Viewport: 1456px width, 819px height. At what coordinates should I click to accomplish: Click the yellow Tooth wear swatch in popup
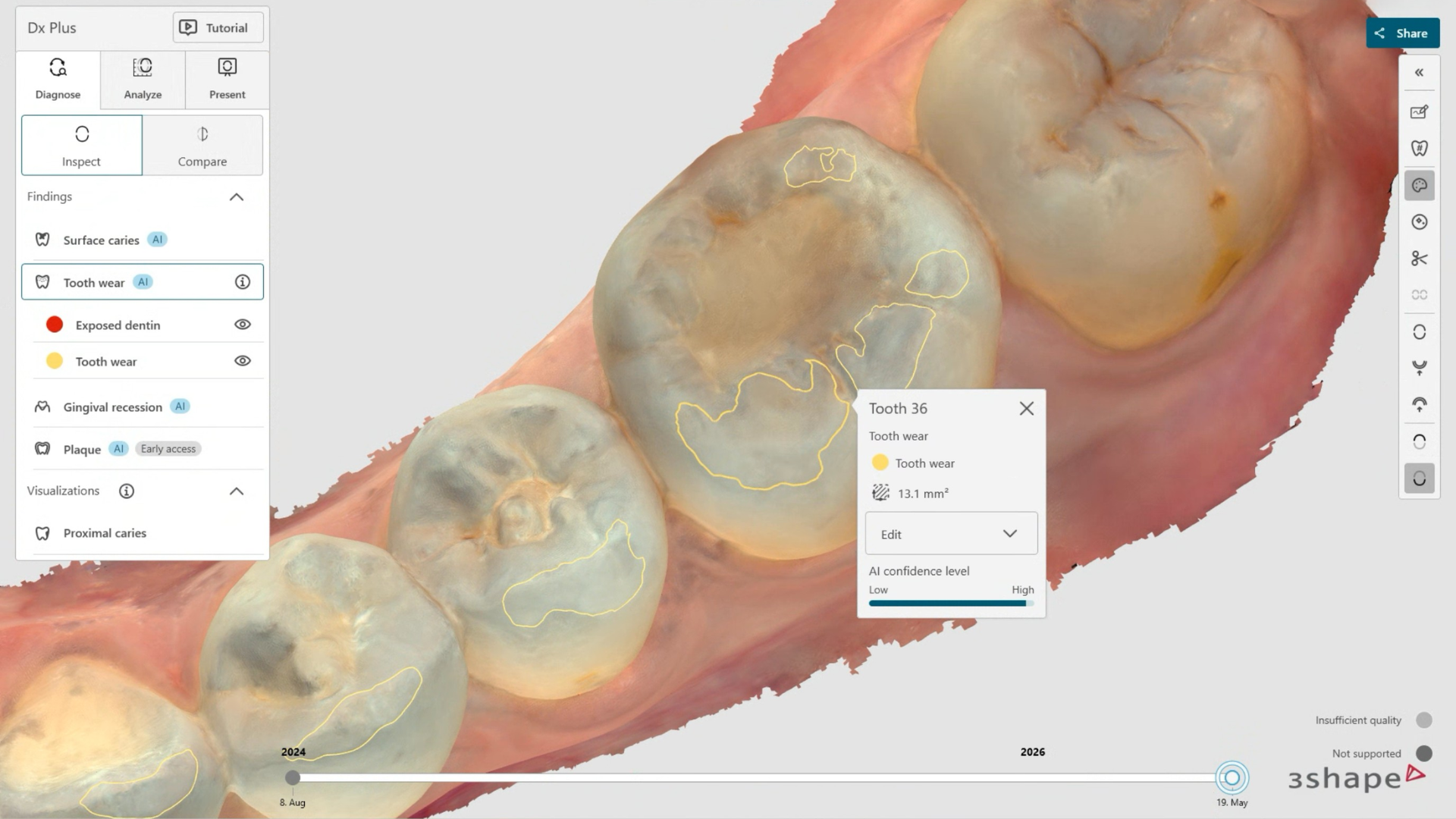coord(880,463)
